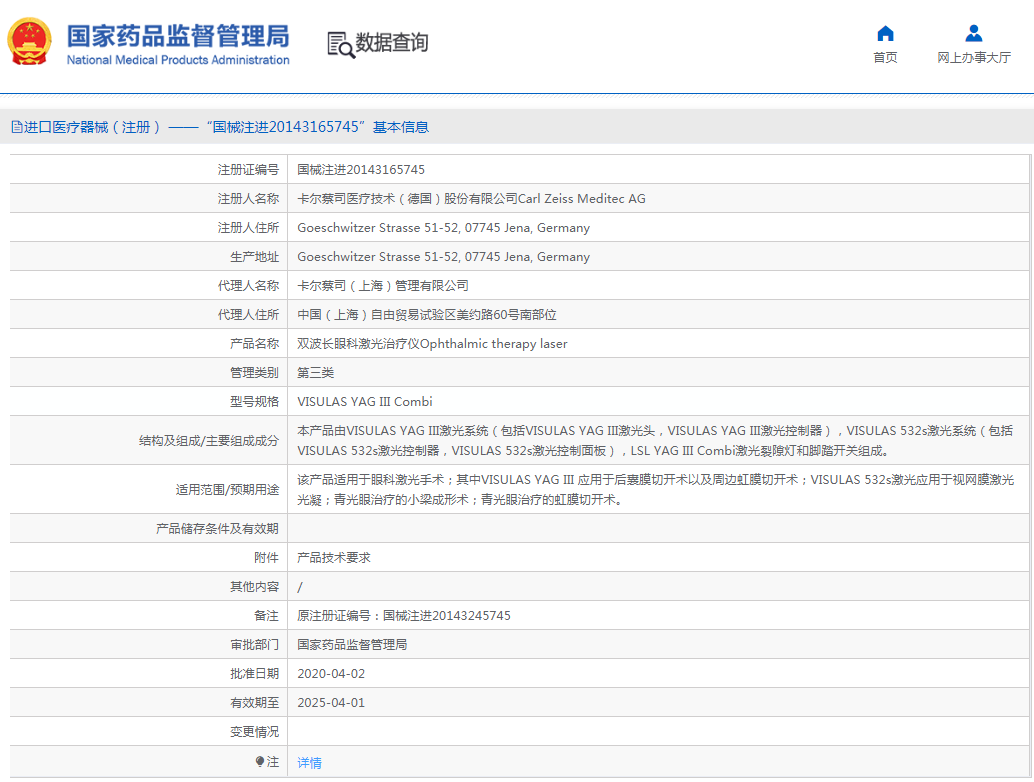Viewport: 1034px width, 782px height.
Task: Click the 数据查询 magnifier document icon
Action: click(340, 44)
